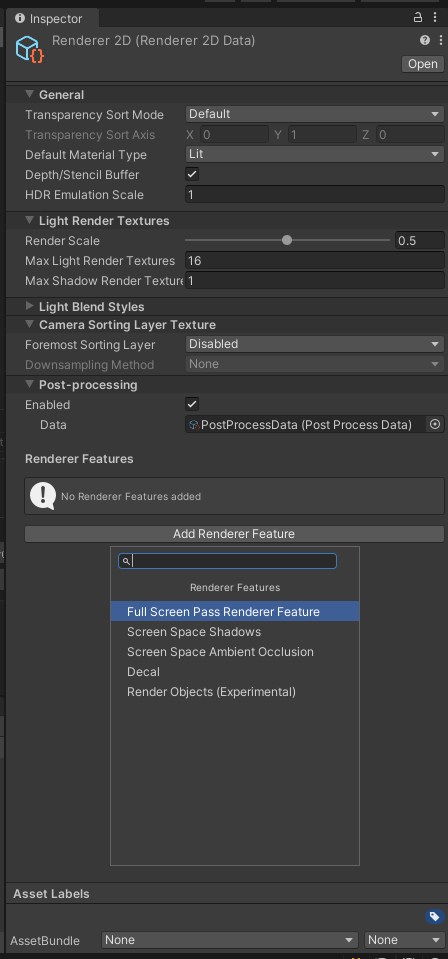This screenshot has width=448, height=959.
Task: Click the Max Light Render Textures field
Action: pyautogui.click(x=315, y=261)
